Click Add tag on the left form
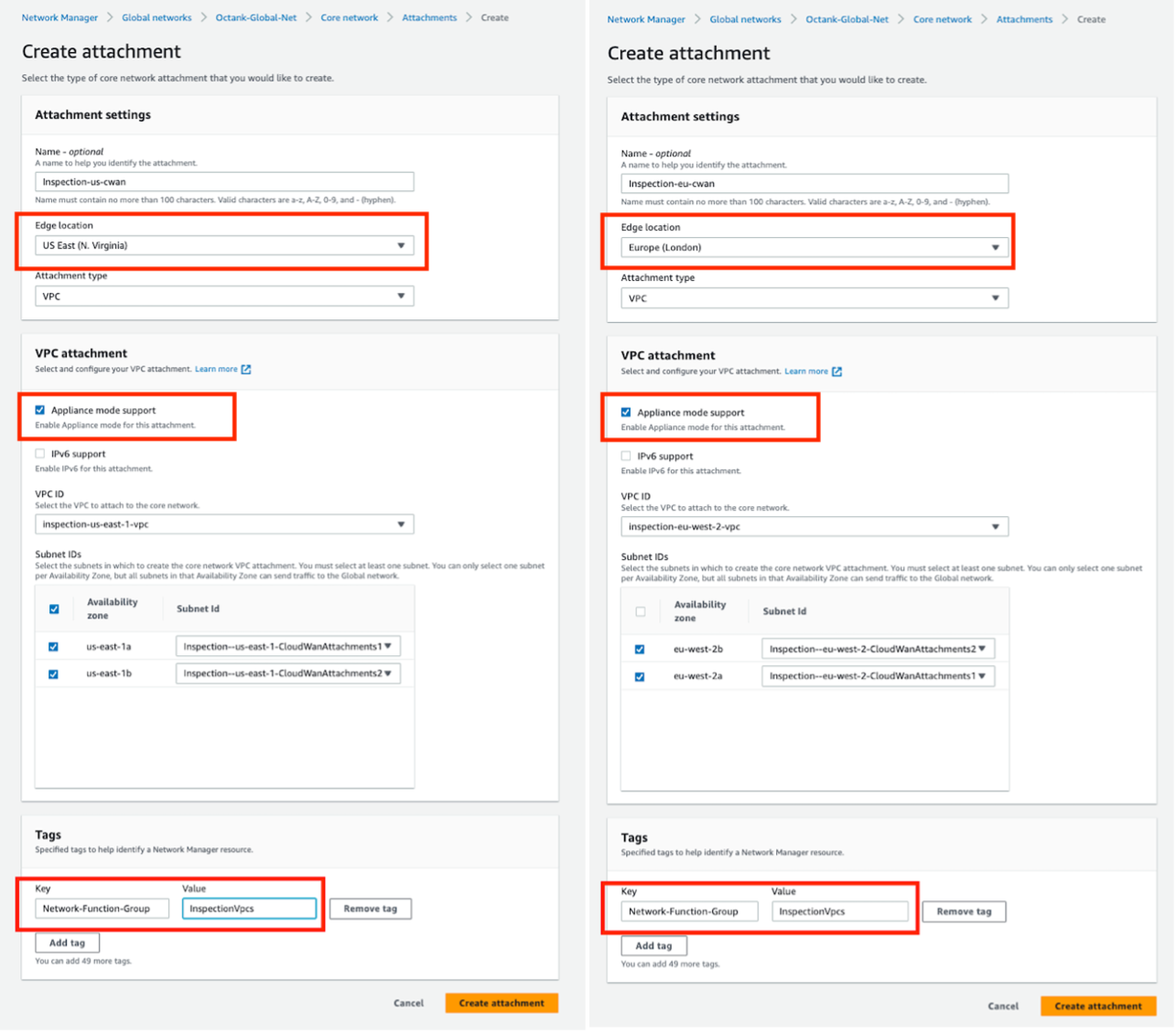 66,942
